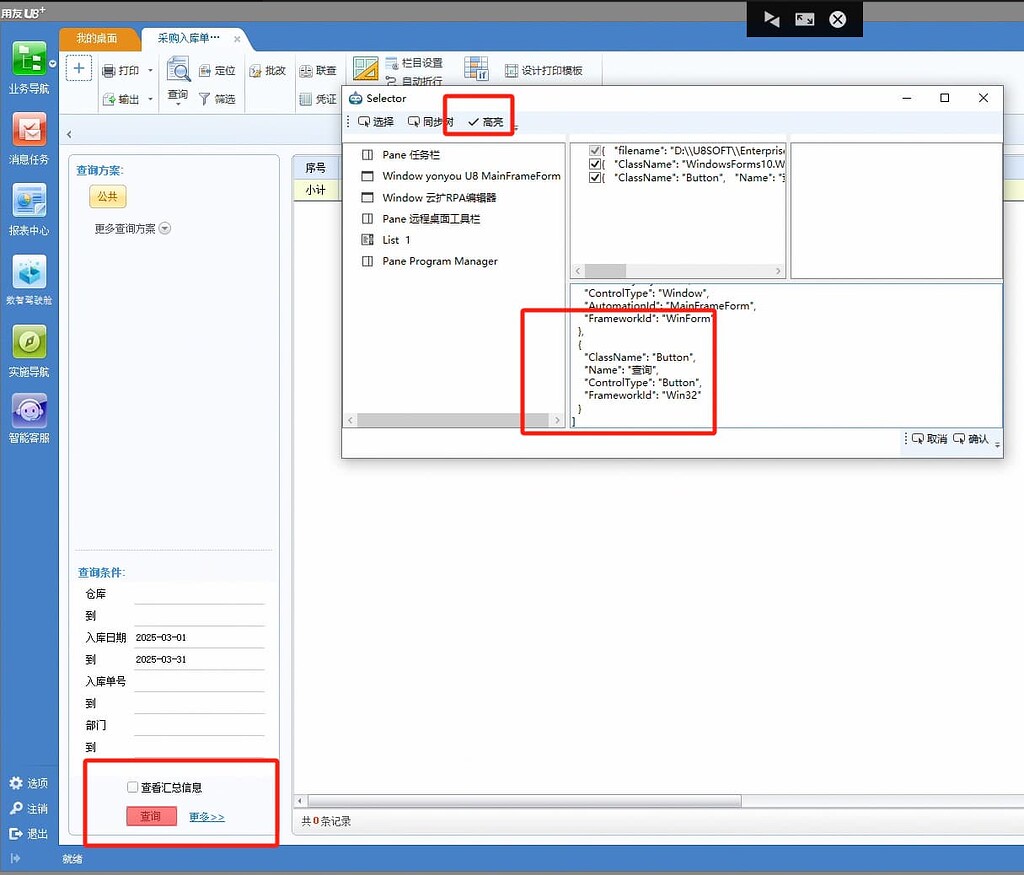Open 设计打印模板 from the toolbar

pos(545,69)
